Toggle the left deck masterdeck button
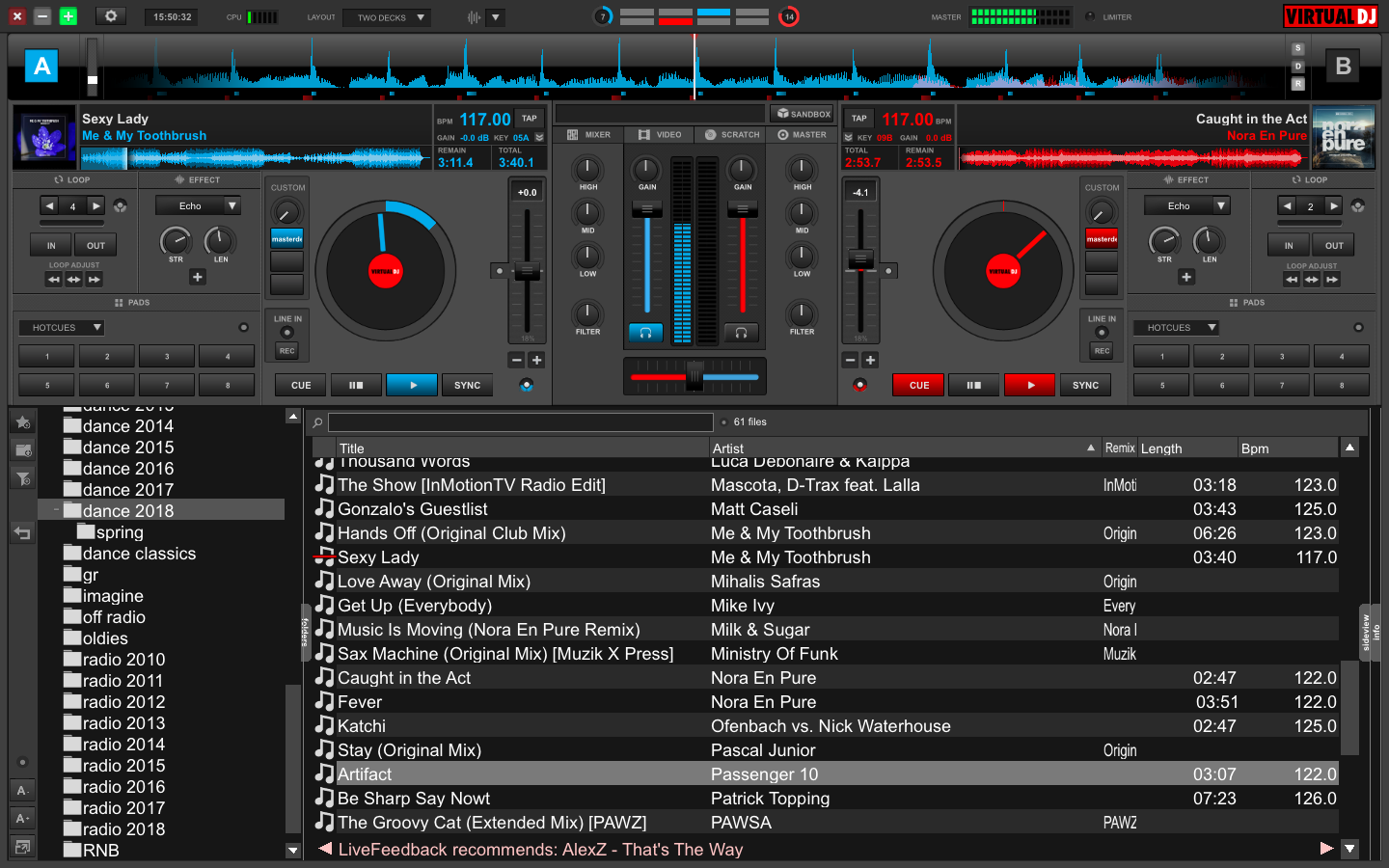Image resolution: width=1389 pixels, height=868 pixels. pyautogui.click(x=286, y=238)
